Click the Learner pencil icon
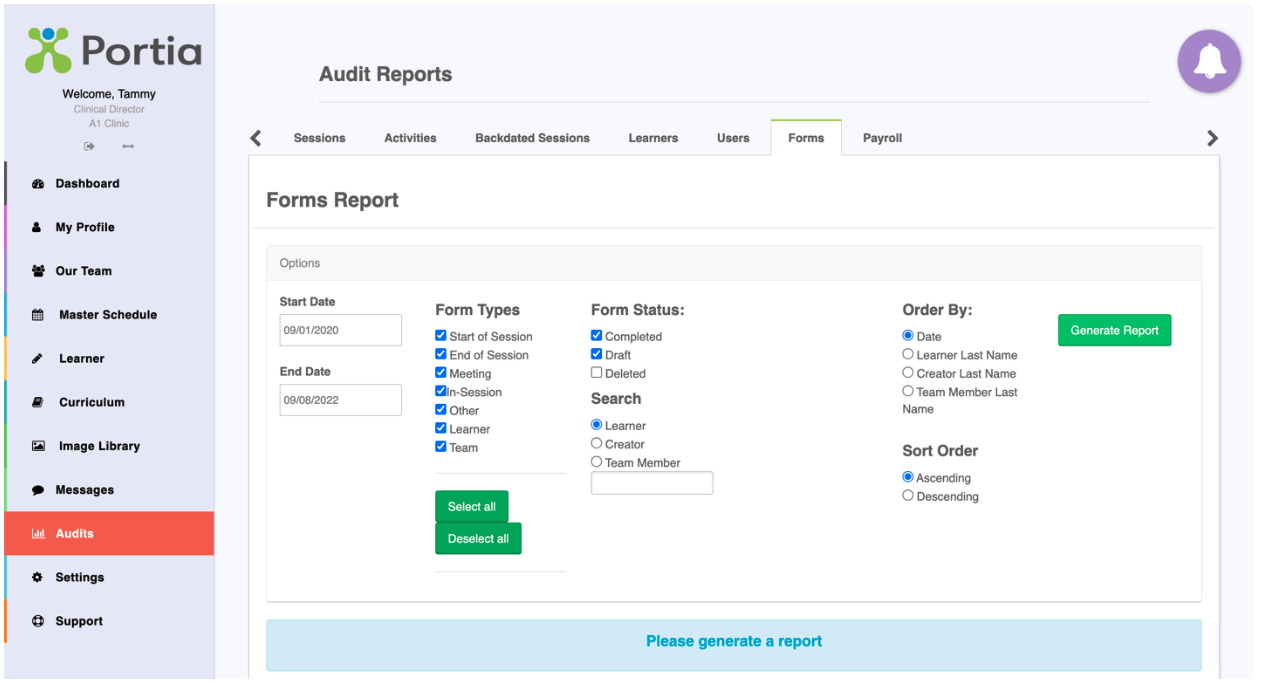Image resolution: width=1261 pixels, height=685 pixels. tap(38, 359)
